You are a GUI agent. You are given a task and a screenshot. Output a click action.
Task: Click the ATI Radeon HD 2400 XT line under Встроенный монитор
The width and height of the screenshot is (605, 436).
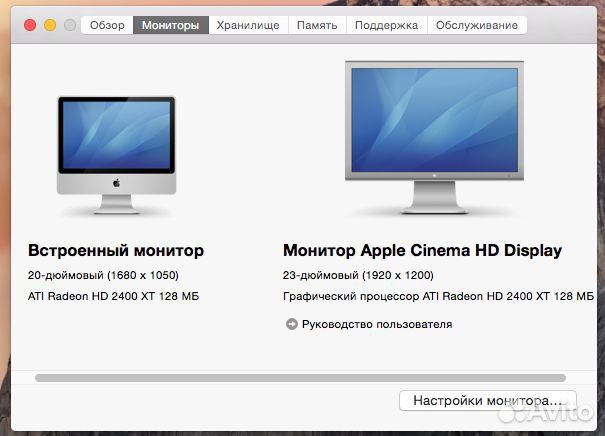113,296
